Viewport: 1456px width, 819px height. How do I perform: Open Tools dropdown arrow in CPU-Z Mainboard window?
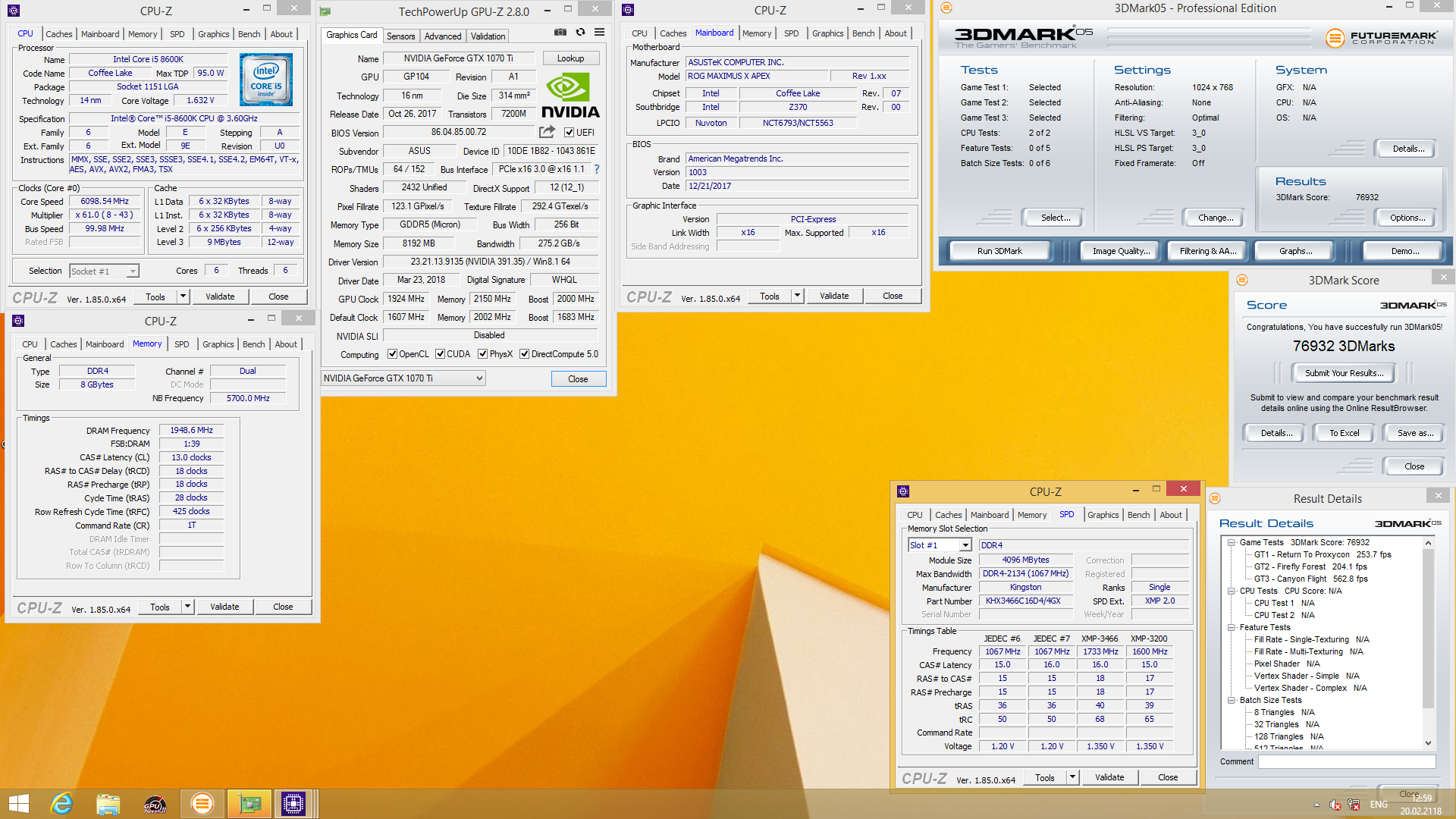[x=797, y=296]
